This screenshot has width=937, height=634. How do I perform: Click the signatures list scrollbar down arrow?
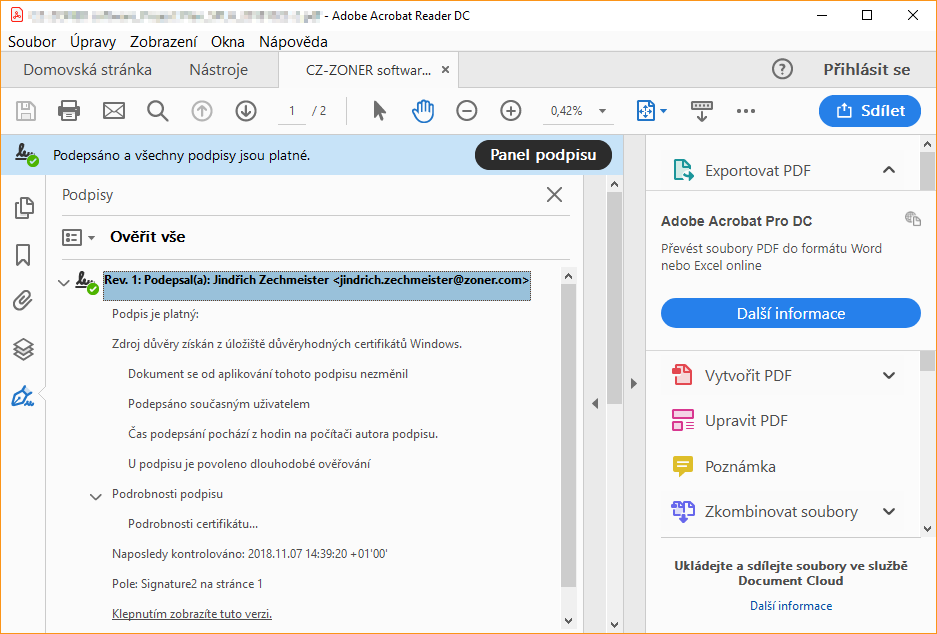tap(568, 620)
